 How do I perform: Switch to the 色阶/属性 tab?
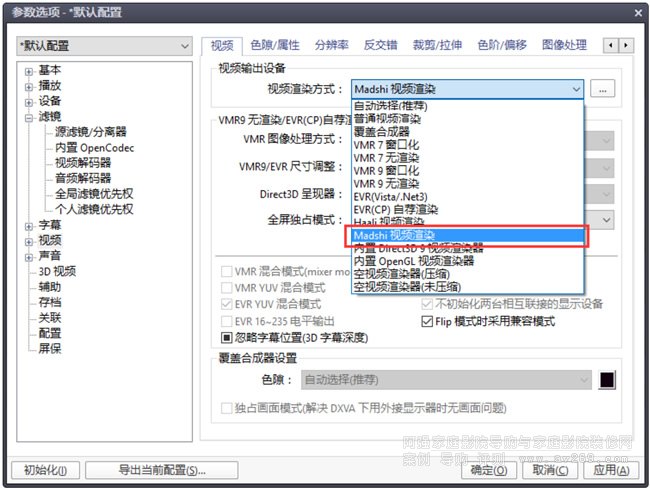pos(274,45)
